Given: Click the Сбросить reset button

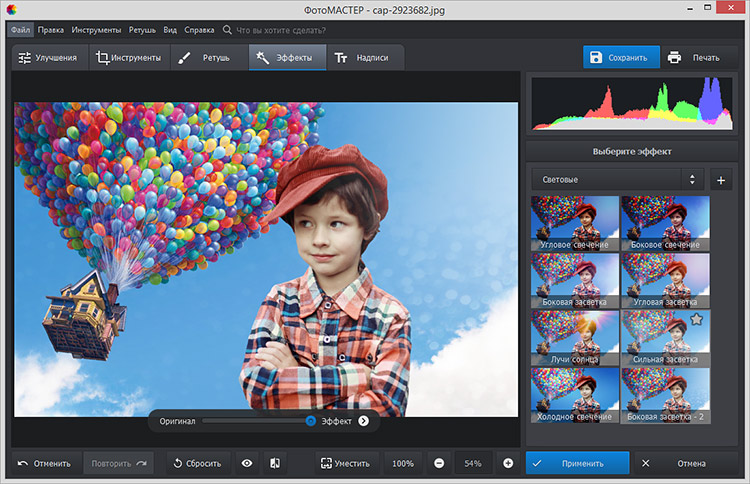Looking at the screenshot, I should (196, 463).
